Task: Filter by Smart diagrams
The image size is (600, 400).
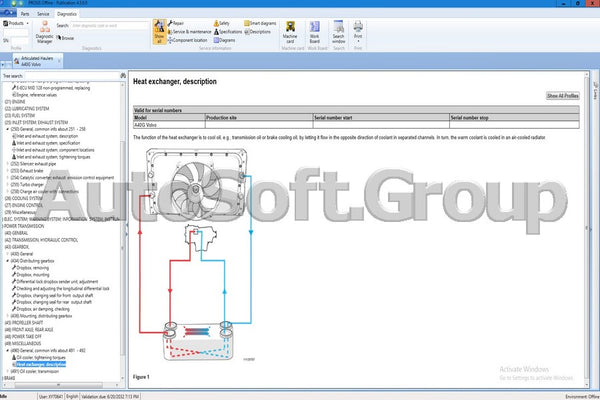Action: coord(260,23)
